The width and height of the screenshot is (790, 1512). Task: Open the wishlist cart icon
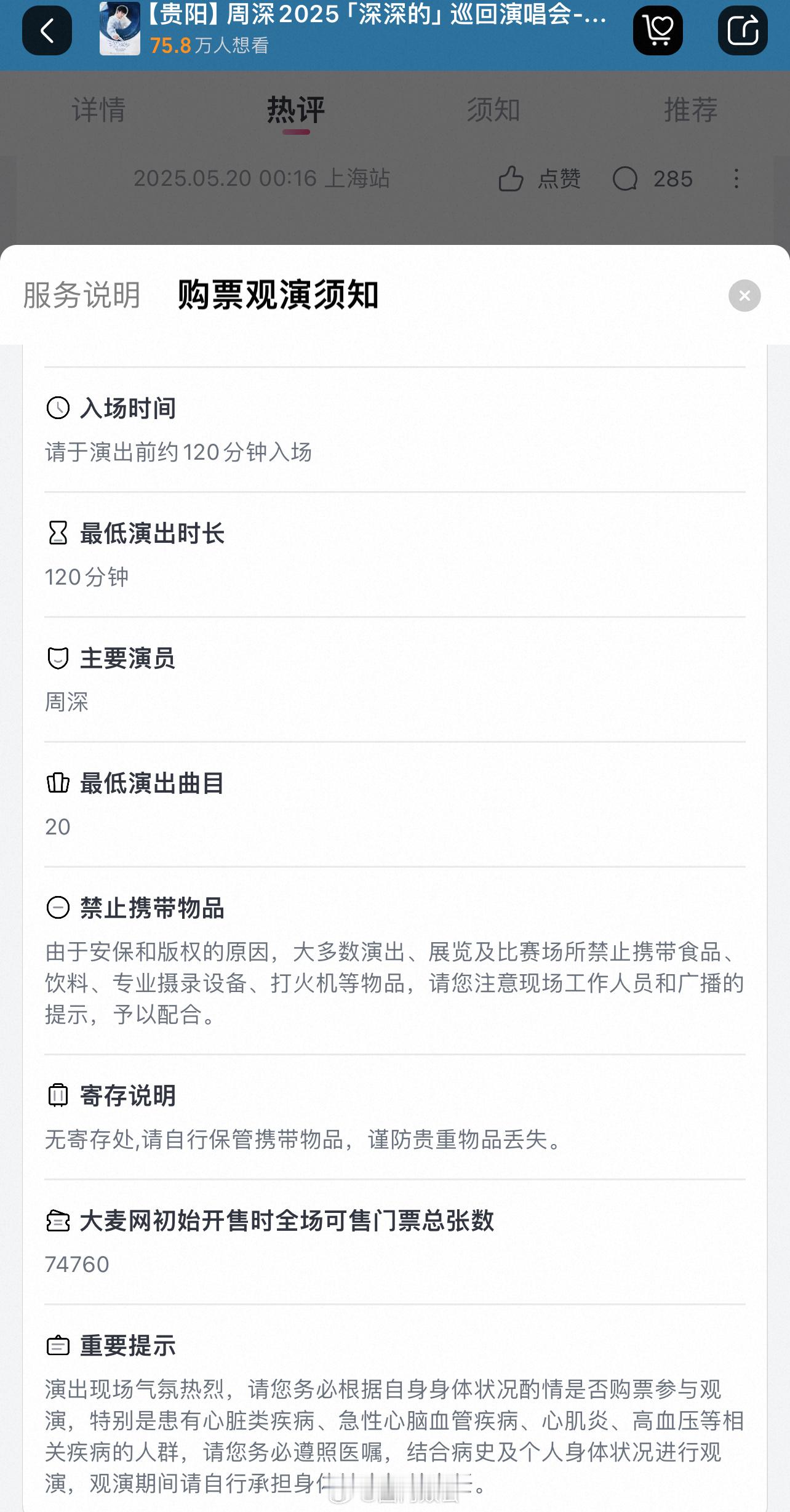658,30
